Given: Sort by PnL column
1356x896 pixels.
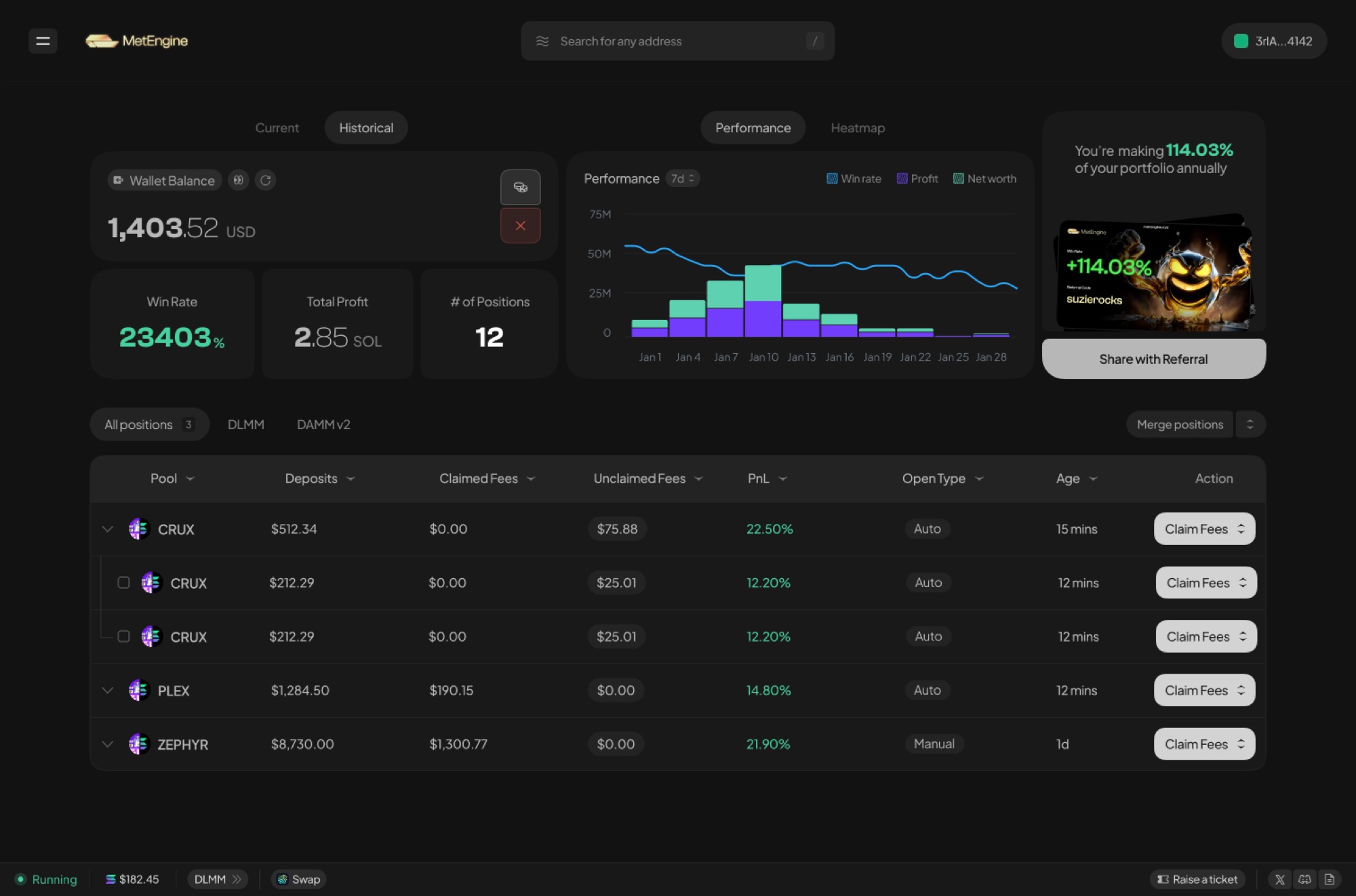Looking at the screenshot, I should (x=767, y=478).
